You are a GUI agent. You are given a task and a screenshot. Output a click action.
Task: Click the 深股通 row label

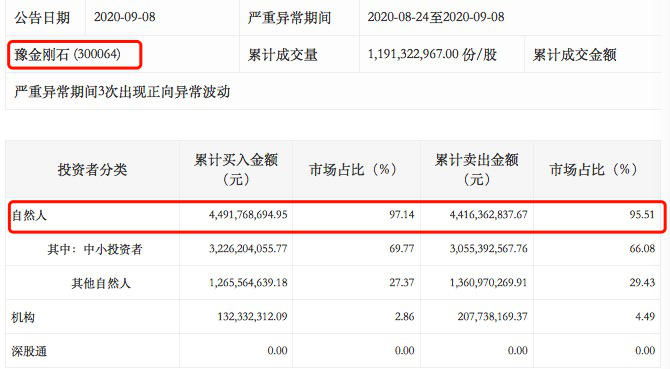pyautogui.click(x=29, y=351)
